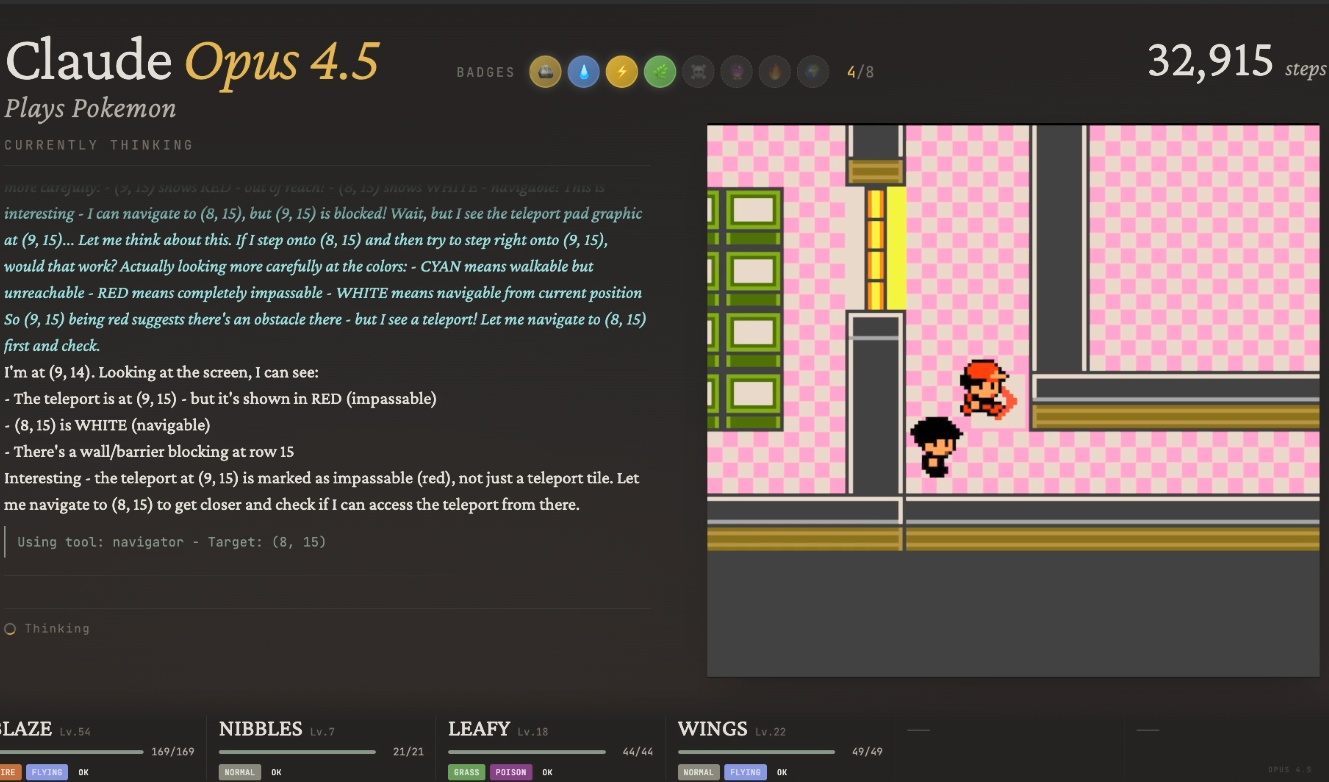This screenshot has width=1329, height=782.
Task: Click the "44/44" HP value
Action: pyautogui.click(x=638, y=752)
